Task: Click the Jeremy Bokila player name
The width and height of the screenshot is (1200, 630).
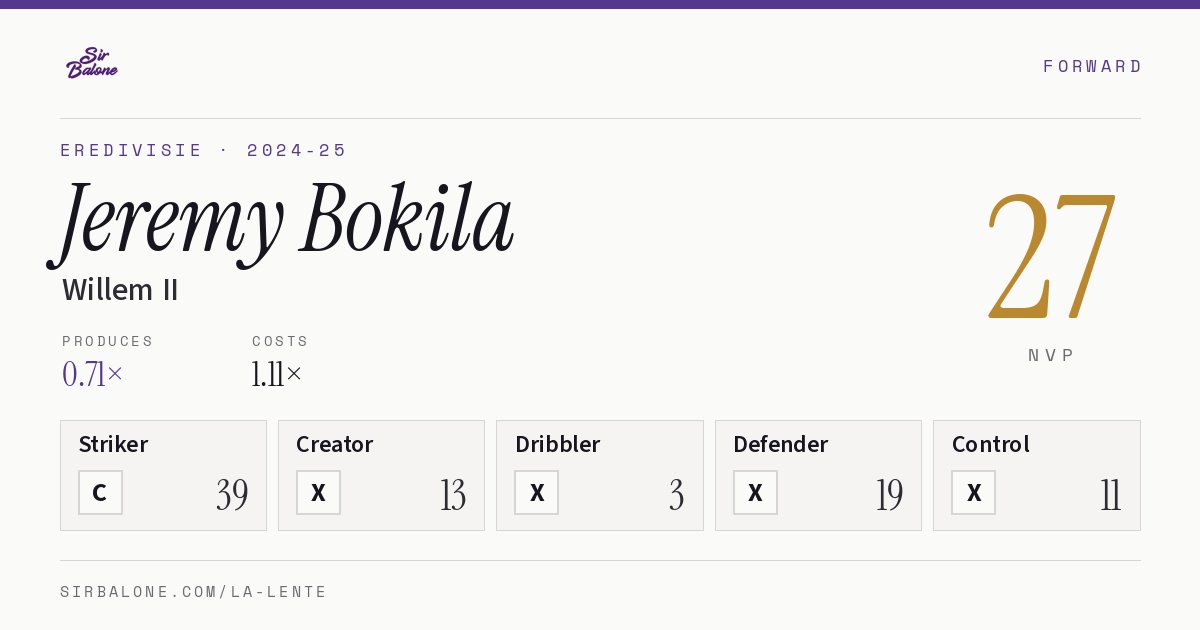Action: [281, 221]
